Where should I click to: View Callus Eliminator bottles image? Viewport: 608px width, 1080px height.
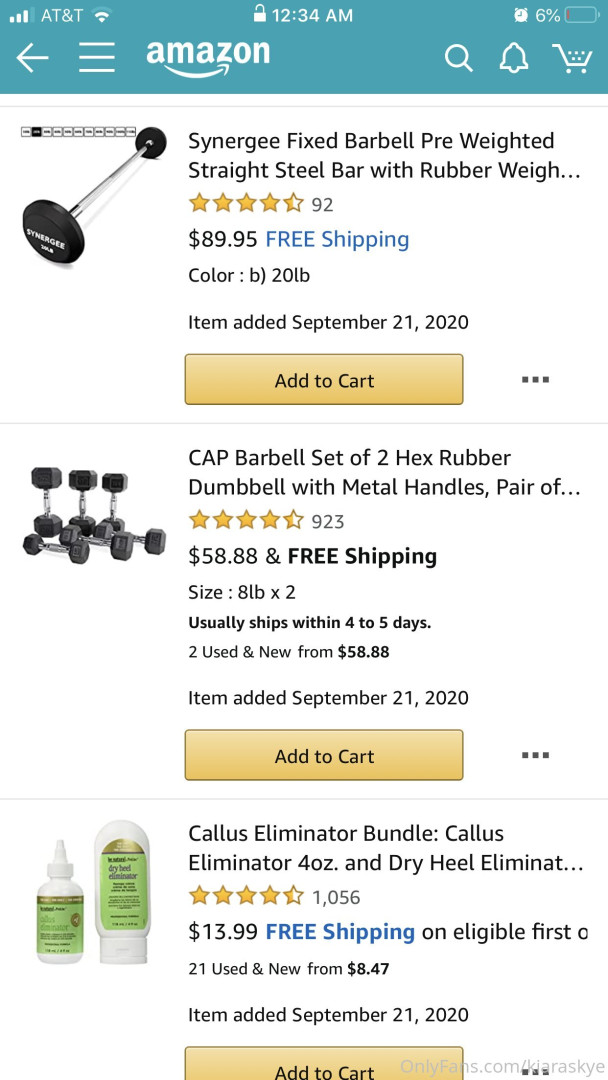[92, 892]
